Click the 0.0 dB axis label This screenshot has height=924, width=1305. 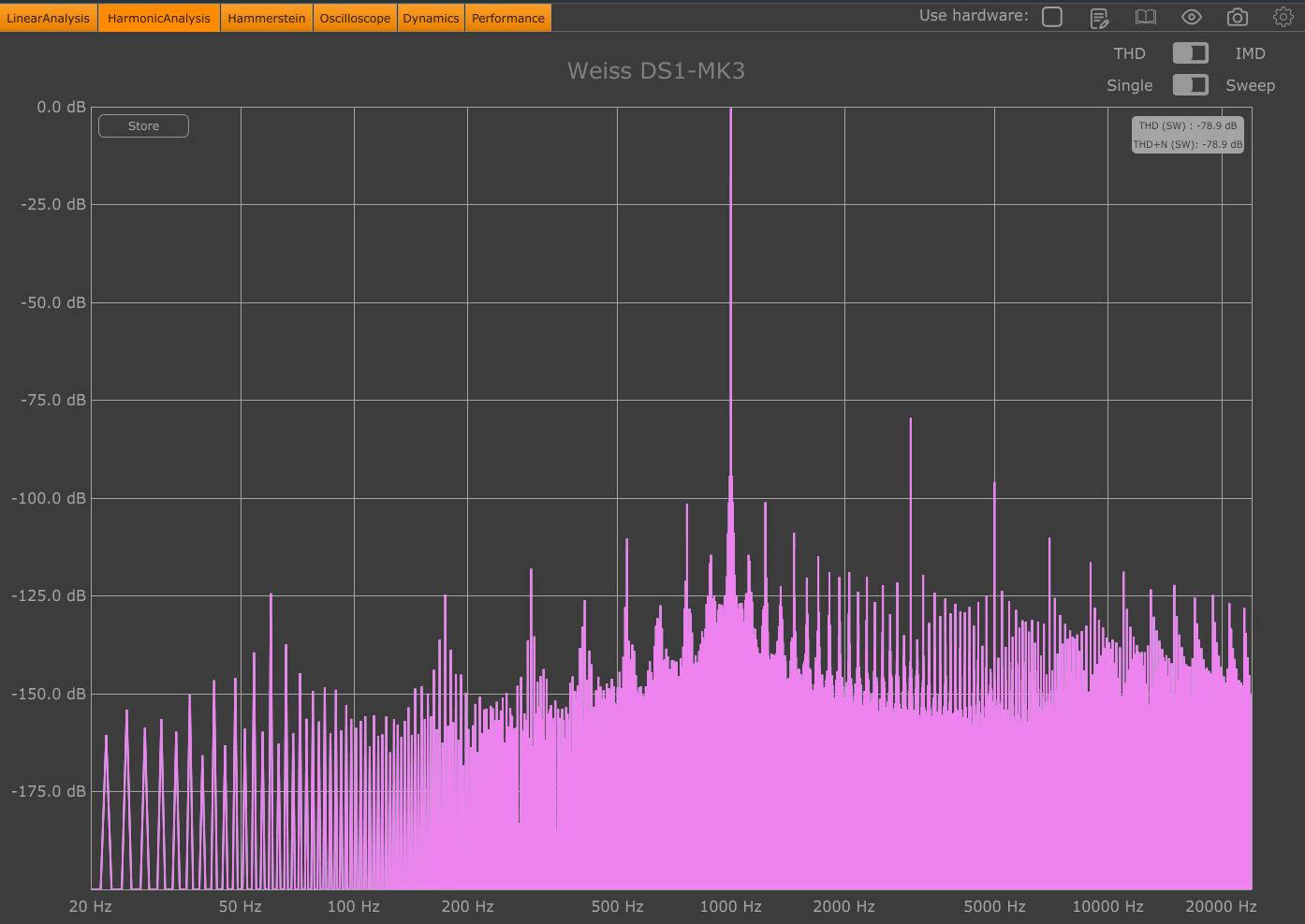(62, 108)
